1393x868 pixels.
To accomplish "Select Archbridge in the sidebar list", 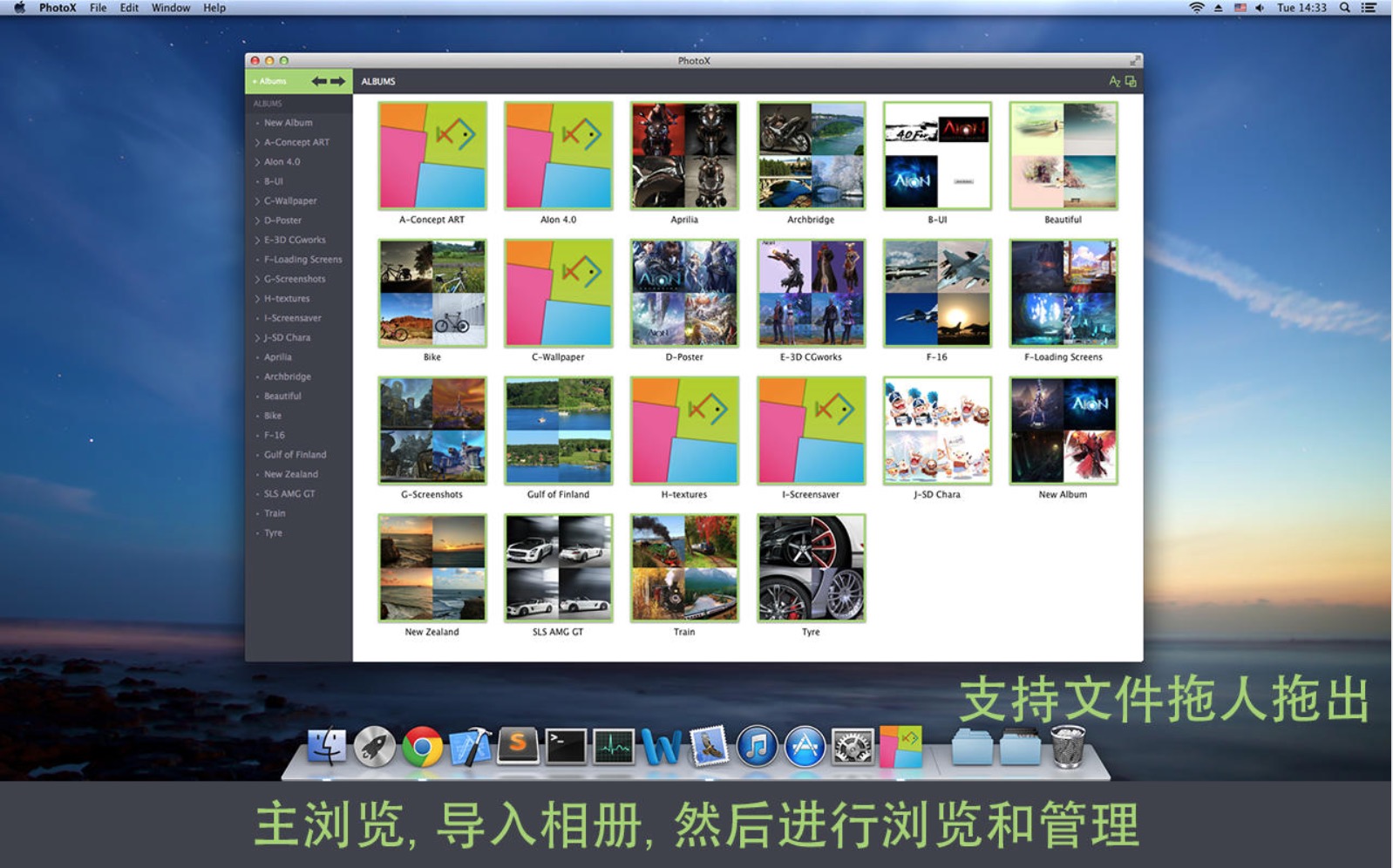I will point(288,376).
